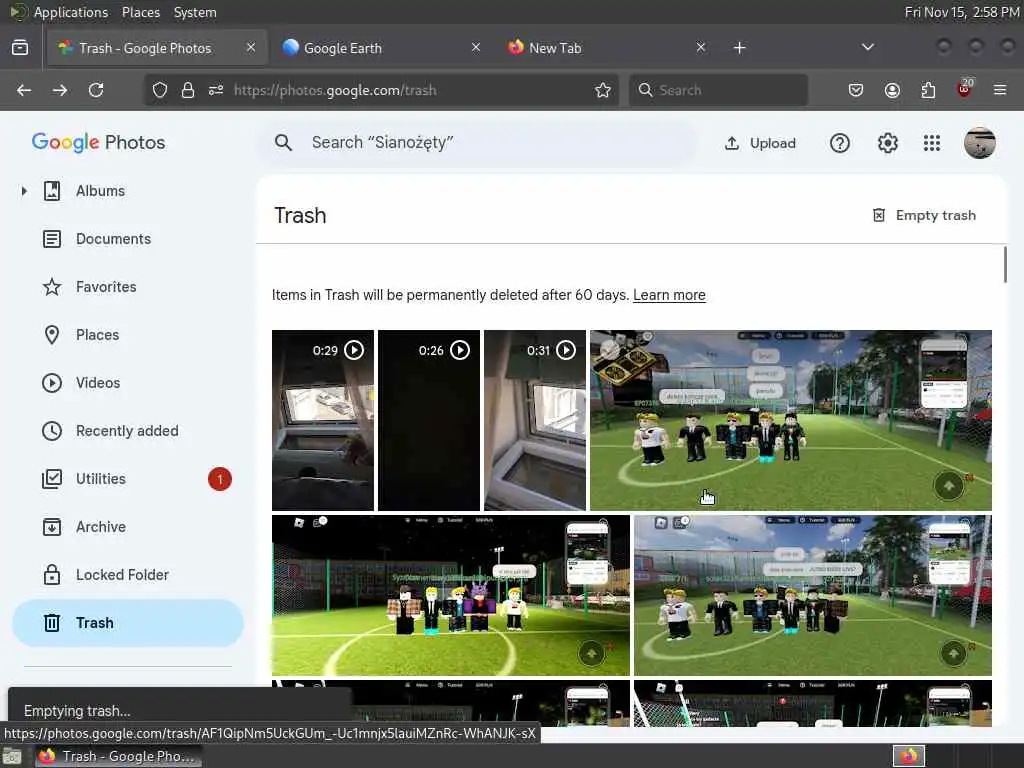
Task: Open the night soccer field screenshot thumbnail
Action: [451, 596]
